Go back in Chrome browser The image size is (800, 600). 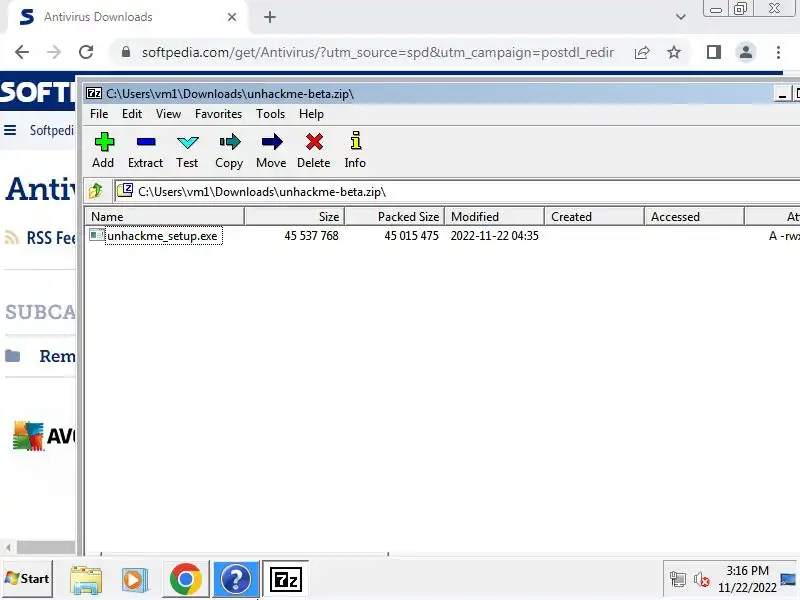coord(22,52)
